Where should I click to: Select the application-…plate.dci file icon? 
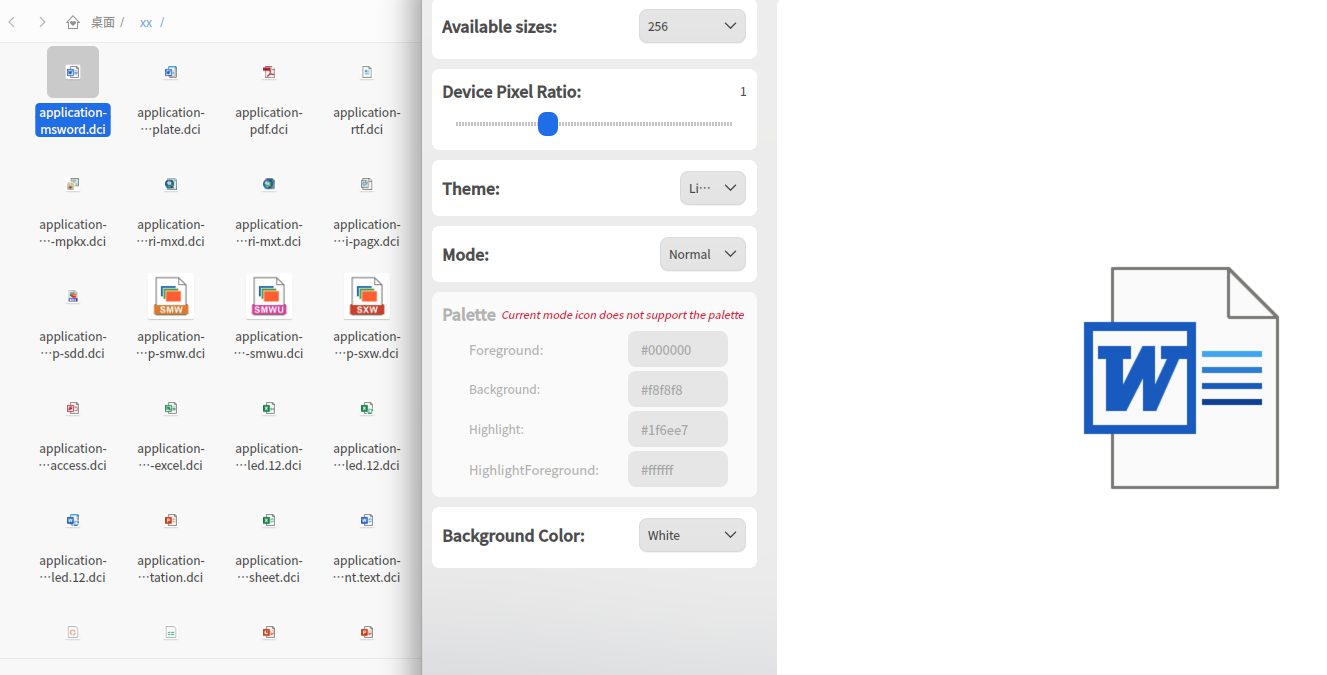(171, 72)
